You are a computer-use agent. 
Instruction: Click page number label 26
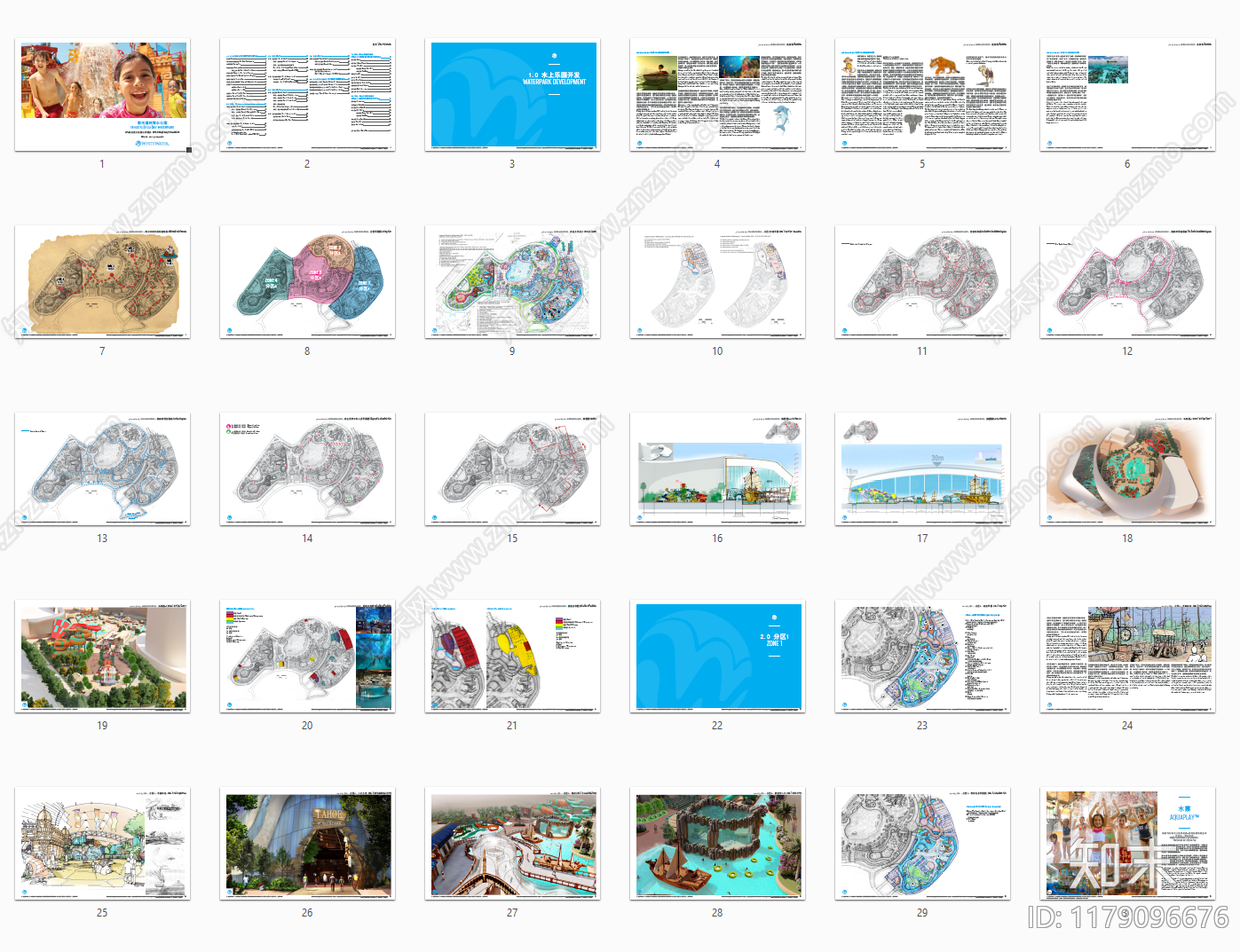tap(307, 913)
